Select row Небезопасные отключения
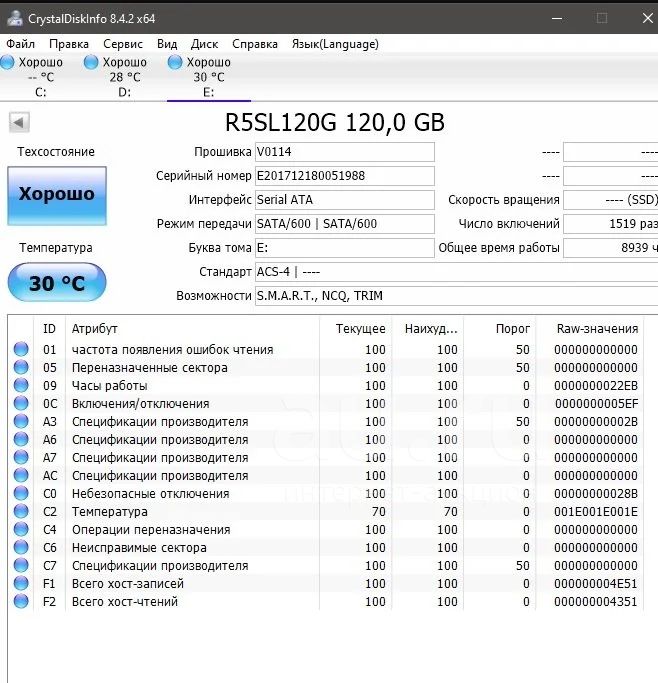The image size is (658, 683). (x=326, y=493)
